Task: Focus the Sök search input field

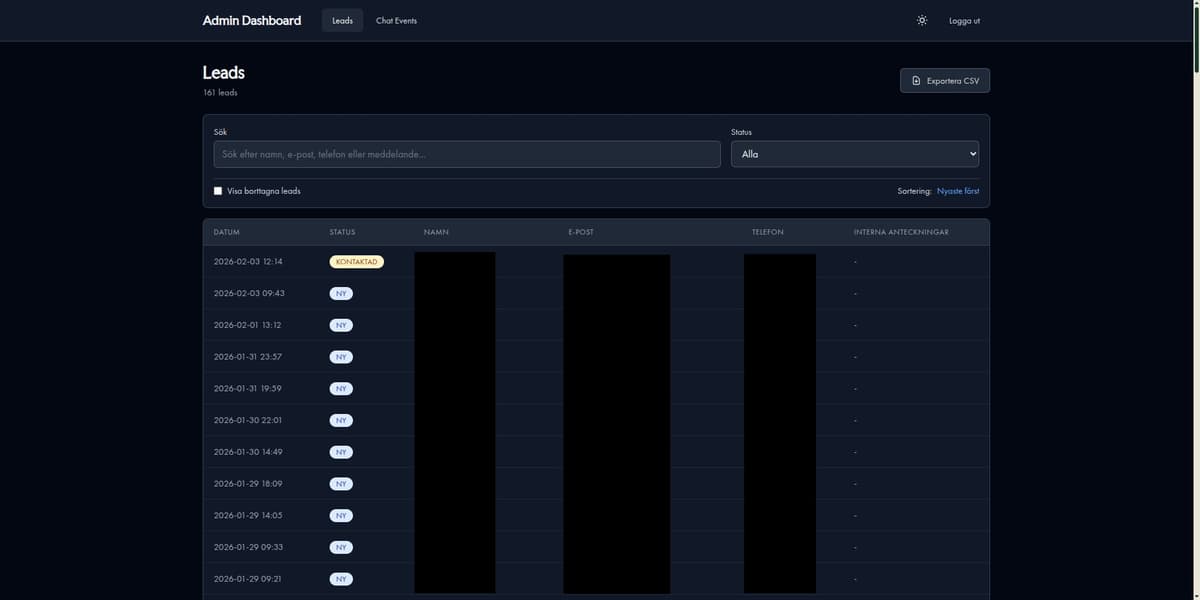Action: point(467,154)
